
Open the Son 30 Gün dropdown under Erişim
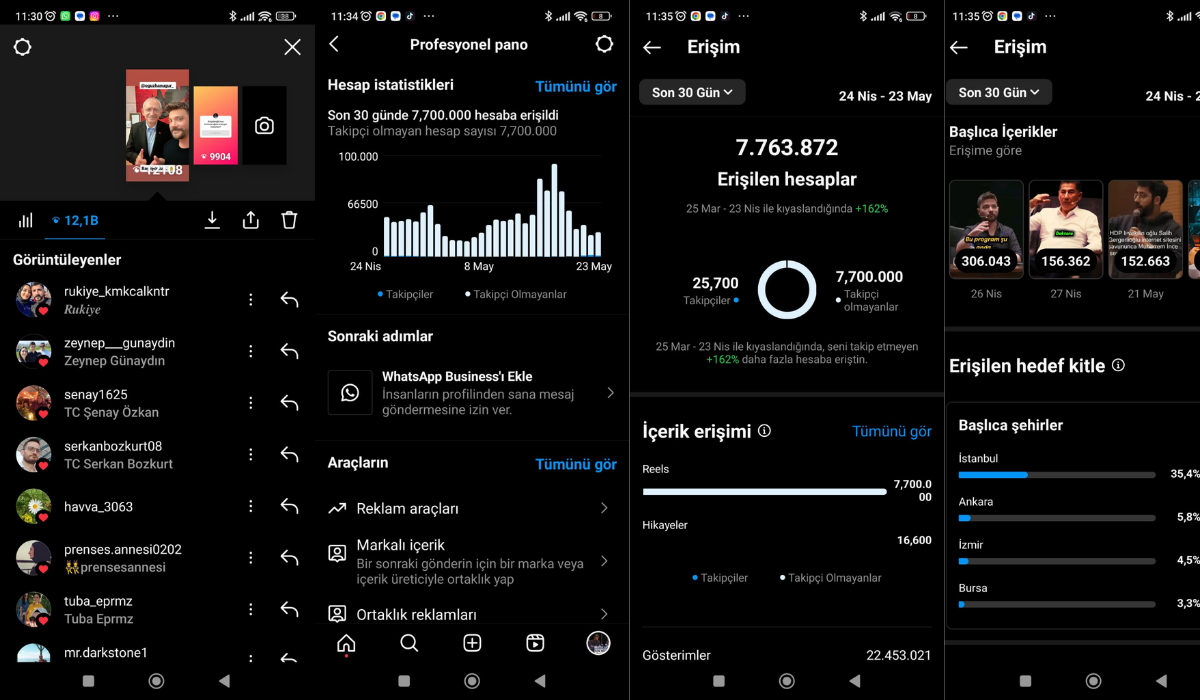pyautogui.click(x=692, y=92)
